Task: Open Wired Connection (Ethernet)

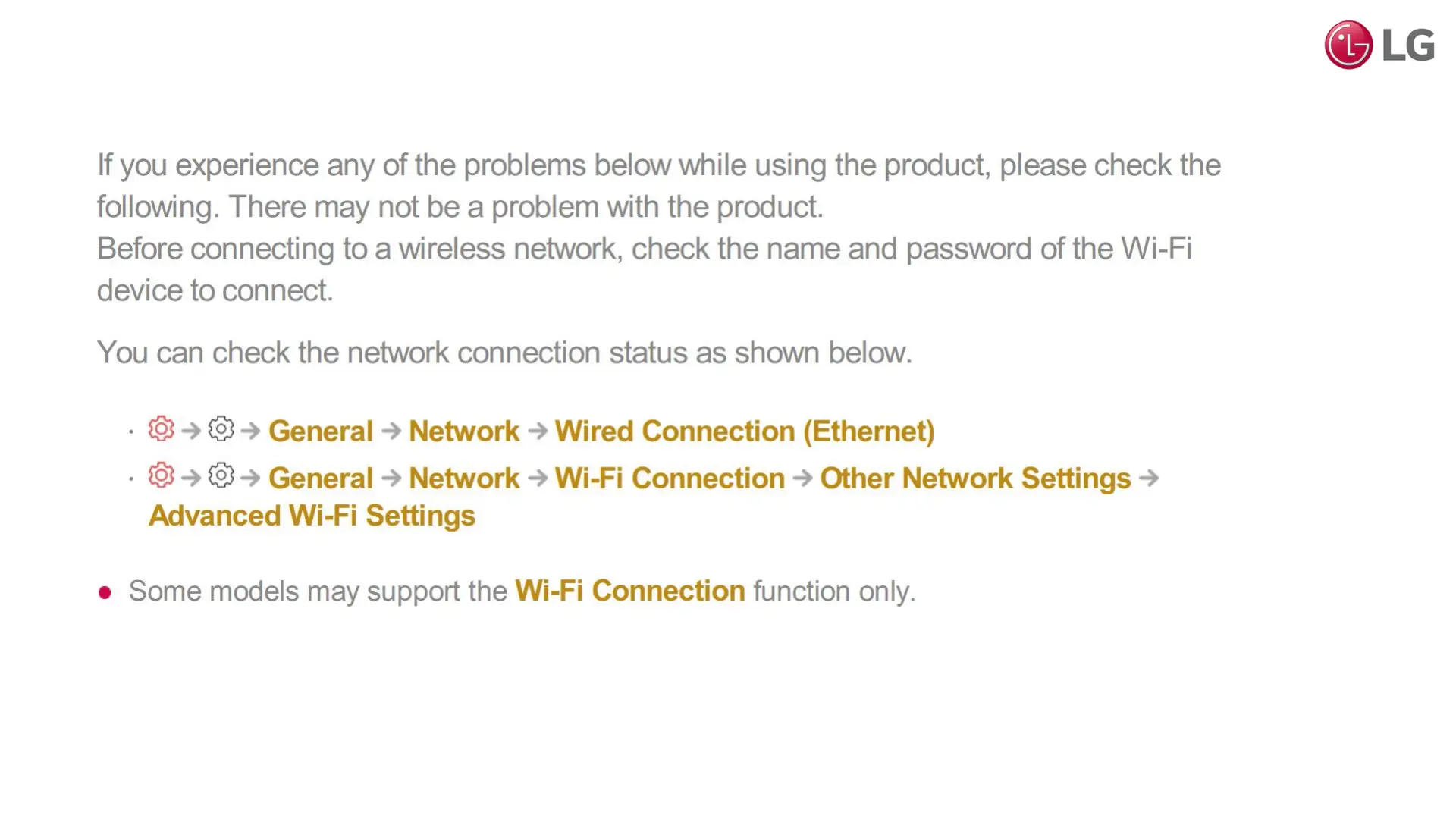Action: 745,431
